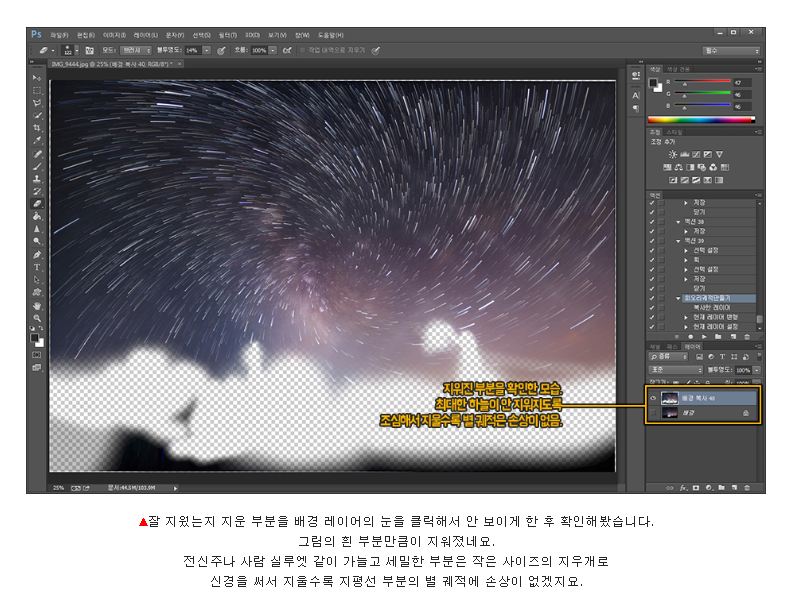
Task: Delete layer using Layers panel trash
Action: pyautogui.click(x=747, y=488)
